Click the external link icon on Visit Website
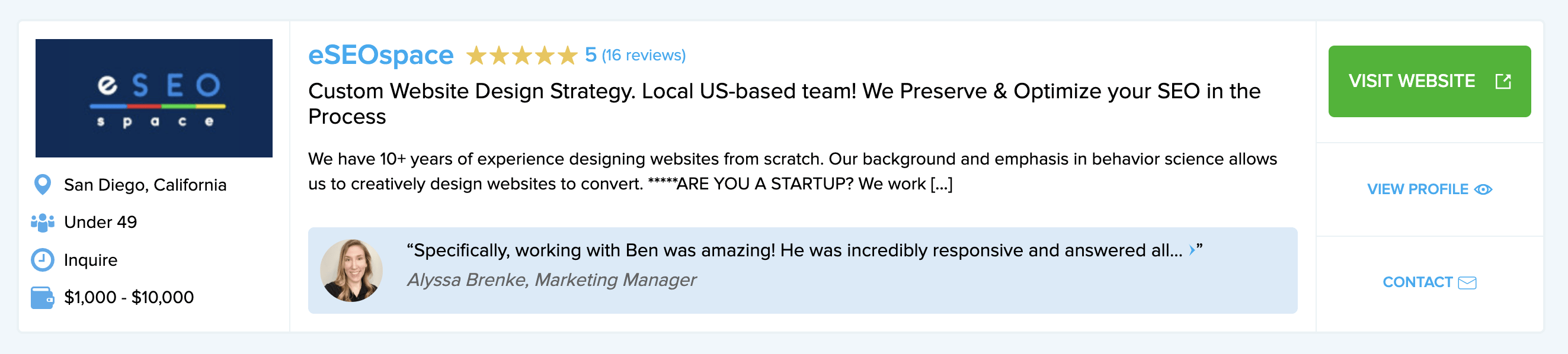 coord(1503,81)
